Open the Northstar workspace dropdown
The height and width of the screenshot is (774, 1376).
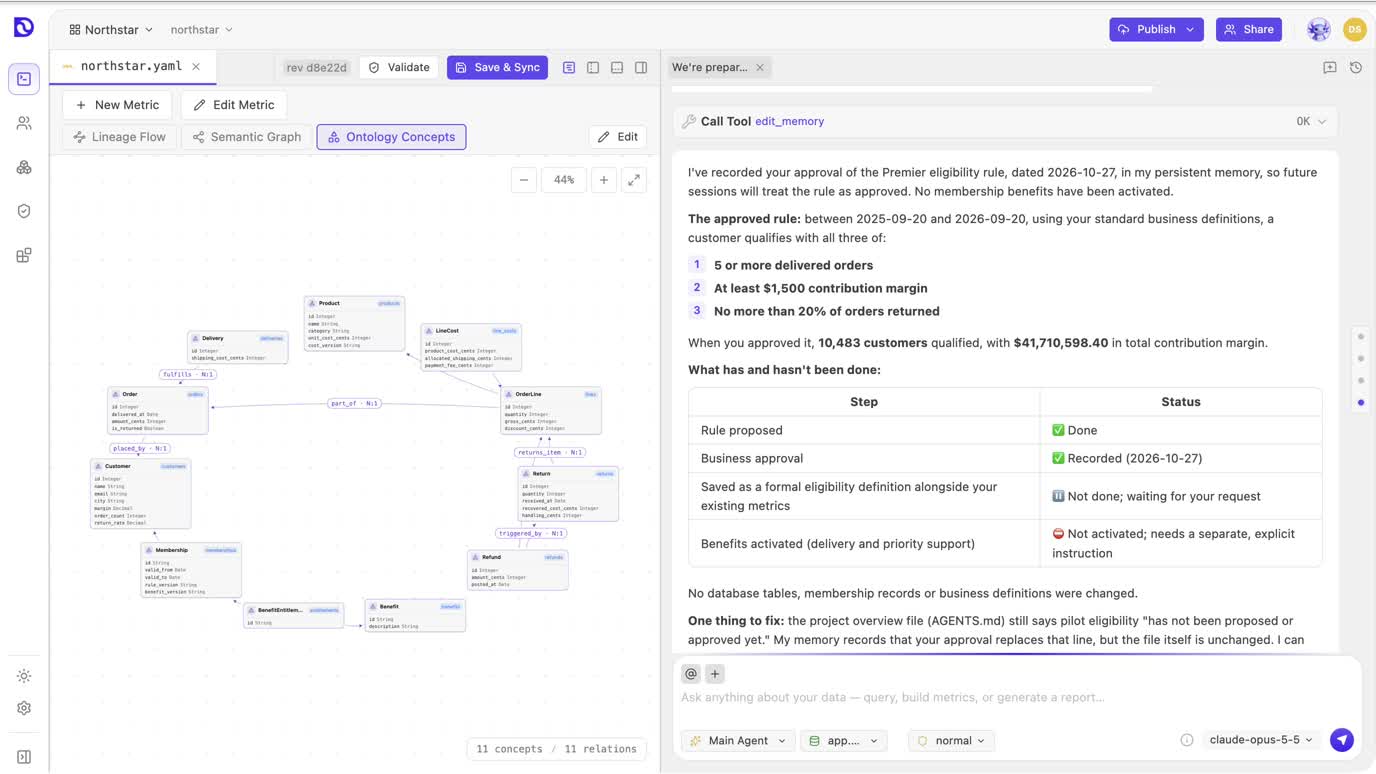point(111,30)
